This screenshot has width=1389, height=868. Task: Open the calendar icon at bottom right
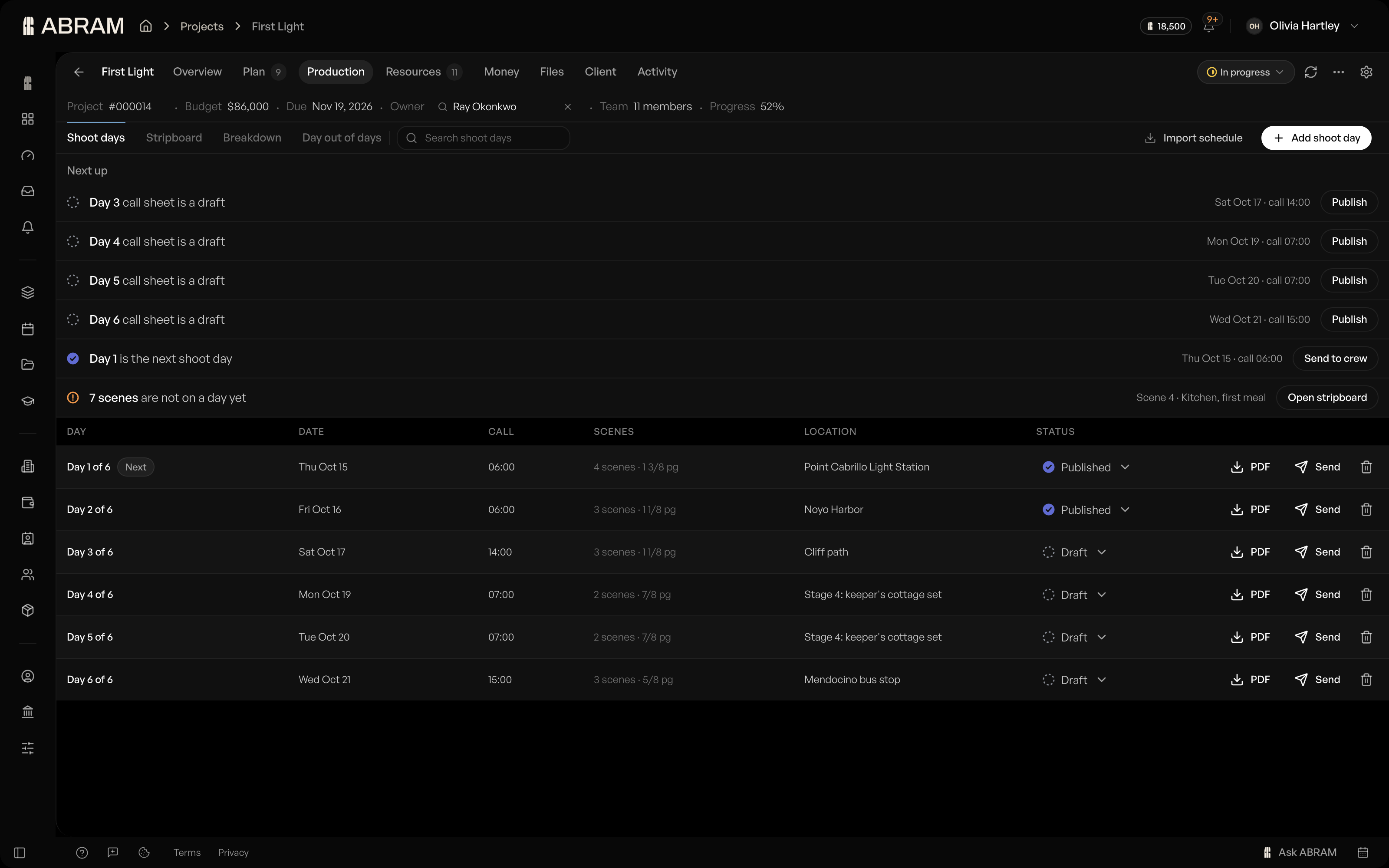1363,852
